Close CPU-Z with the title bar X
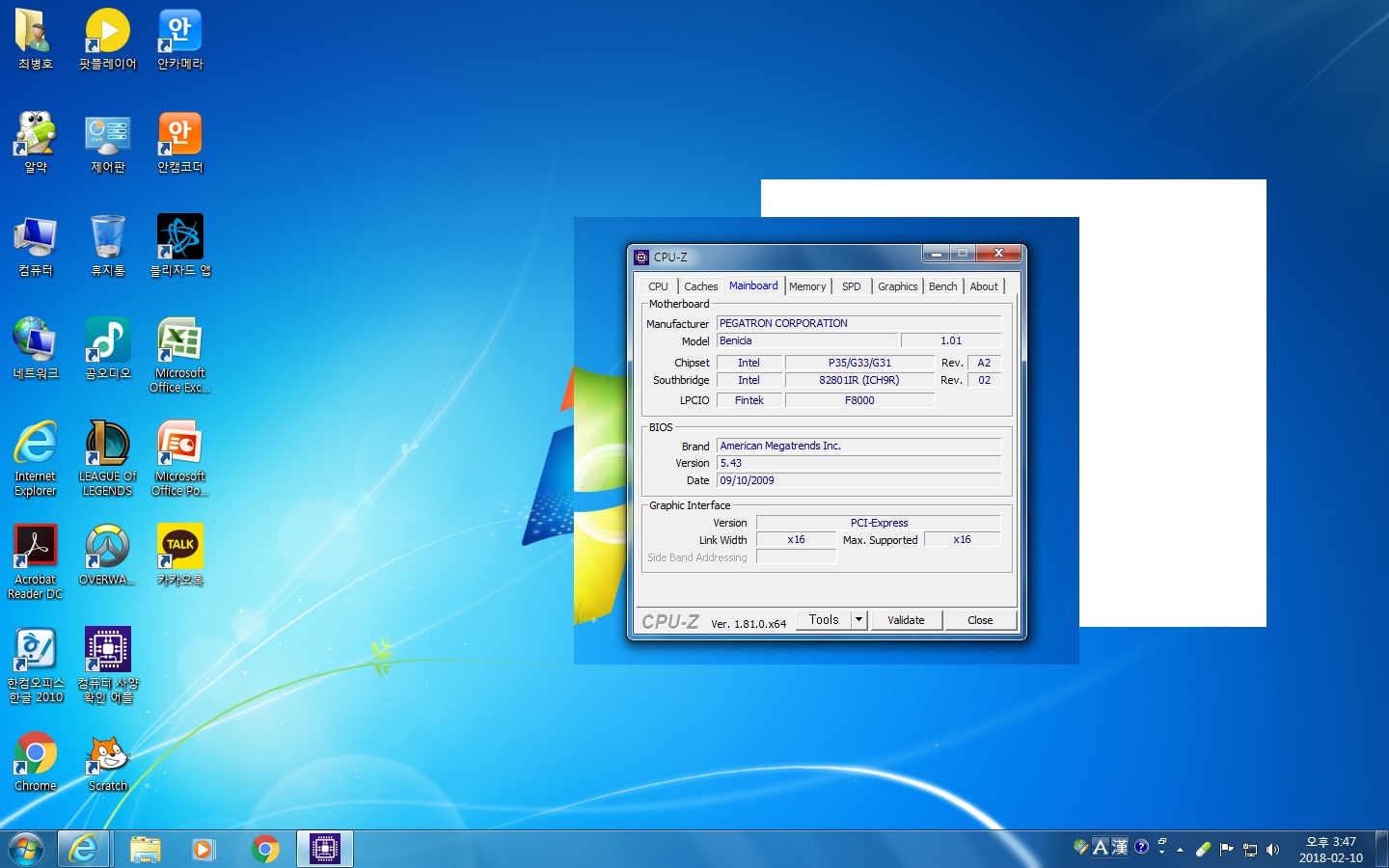The width and height of the screenshot is (1389, 868). 998,254
